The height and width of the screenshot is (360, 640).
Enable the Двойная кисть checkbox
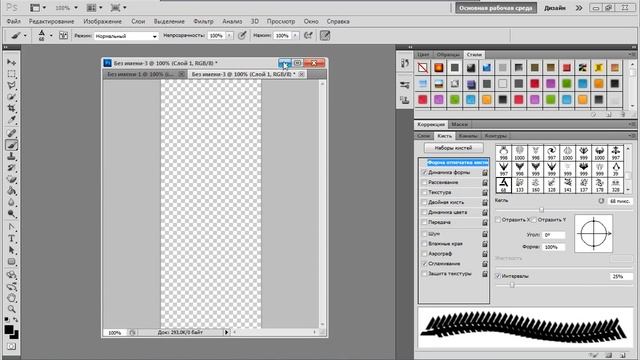pyautogui.click(x=424, y=202)
